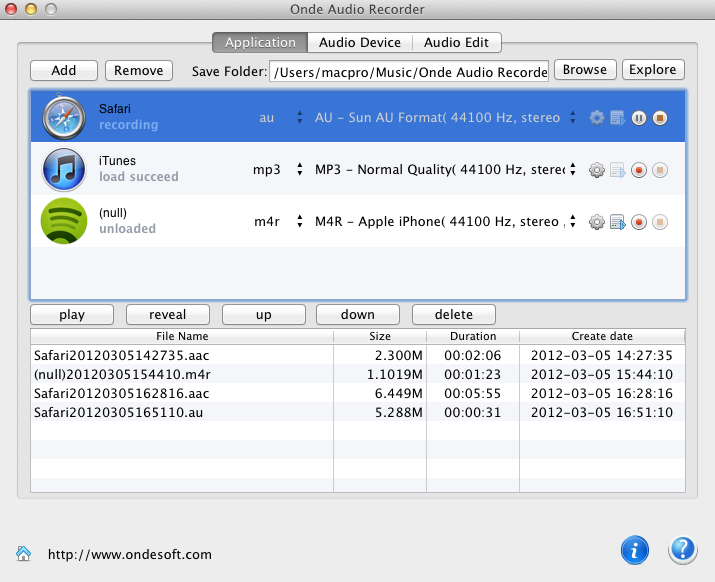Click the iTunes load succeed status text
Image resolution: width=715 pixels, height=582 pixels.
pos(139,177)
